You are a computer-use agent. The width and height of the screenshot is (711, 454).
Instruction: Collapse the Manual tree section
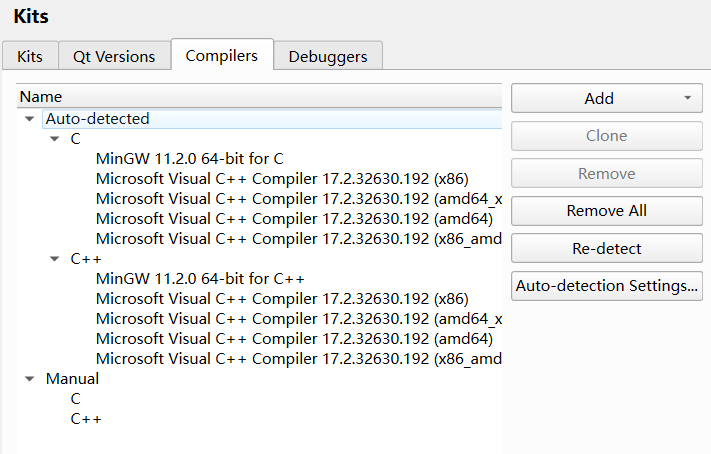coord(30,379)
